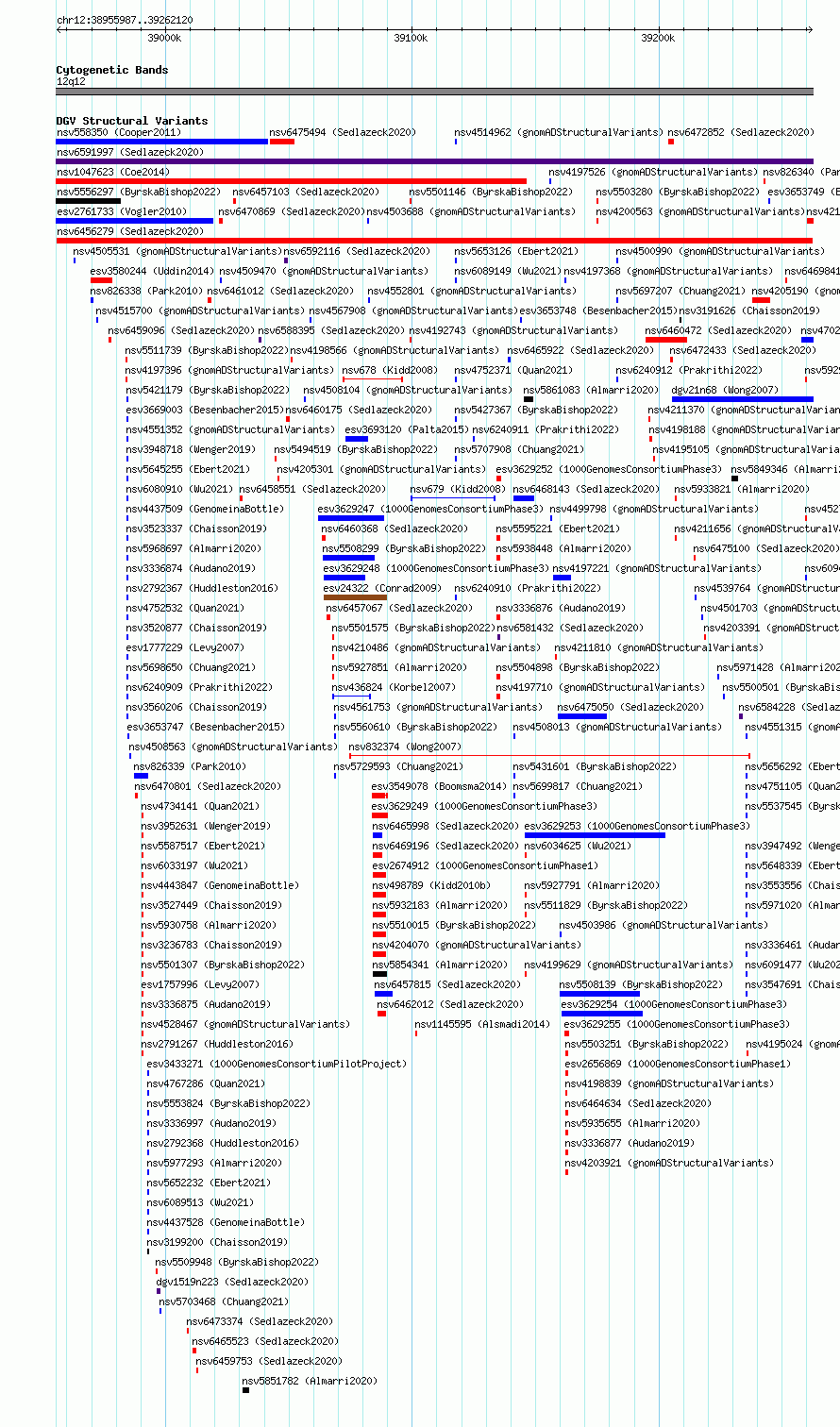Click the esv2674912 (1000GenomesConsortiumPhase1) label
Screen dimensions: 840x1427
tap(485, 866)
